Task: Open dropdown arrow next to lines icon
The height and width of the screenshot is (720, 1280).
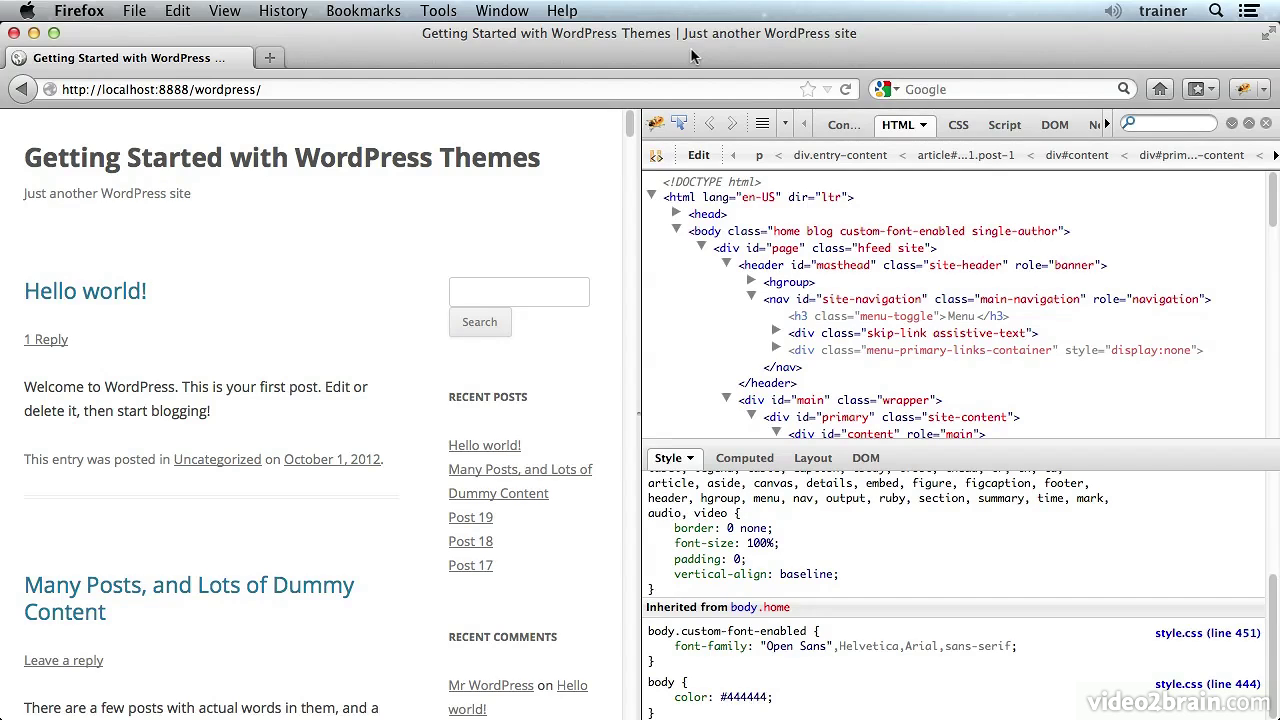Action: point(785,124)
